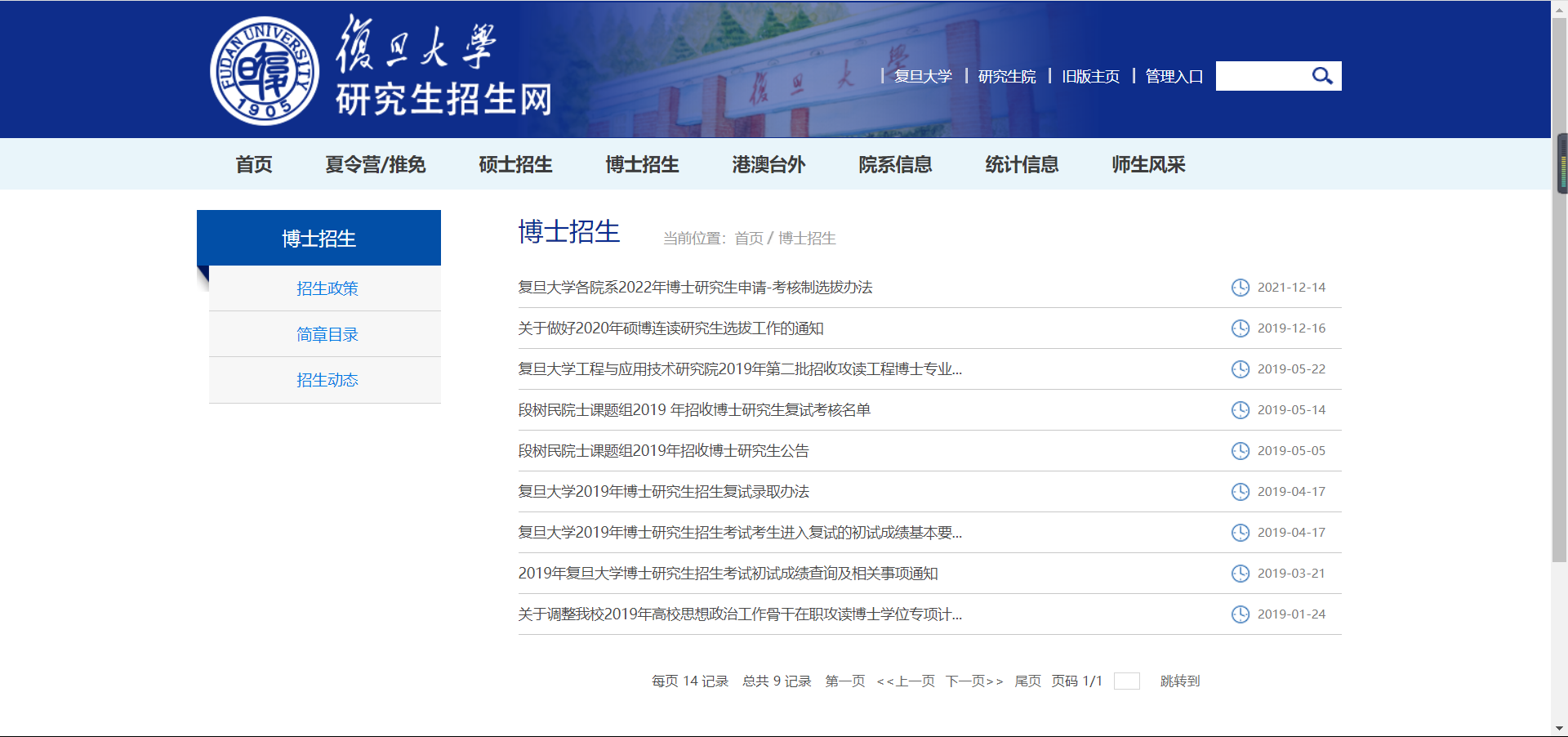Open 招生政策 in the sidebar
Viewport: 1568px width, 737px height.
[327, 288]
